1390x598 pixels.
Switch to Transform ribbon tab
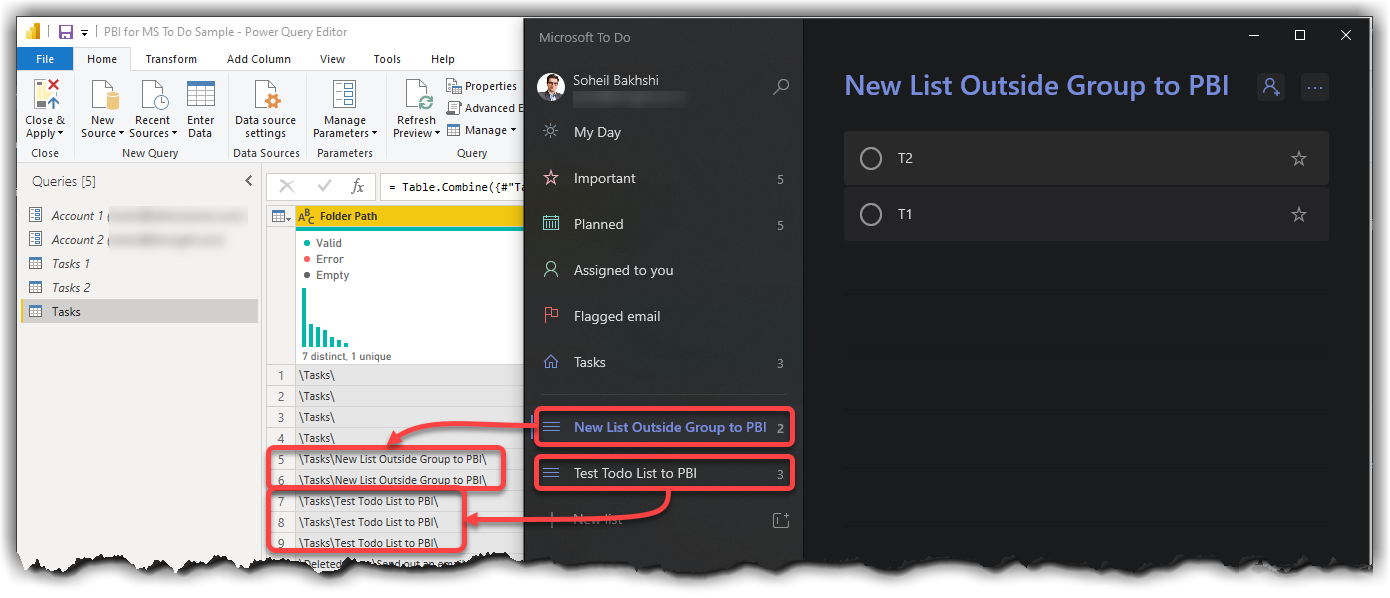coord(171,59)
